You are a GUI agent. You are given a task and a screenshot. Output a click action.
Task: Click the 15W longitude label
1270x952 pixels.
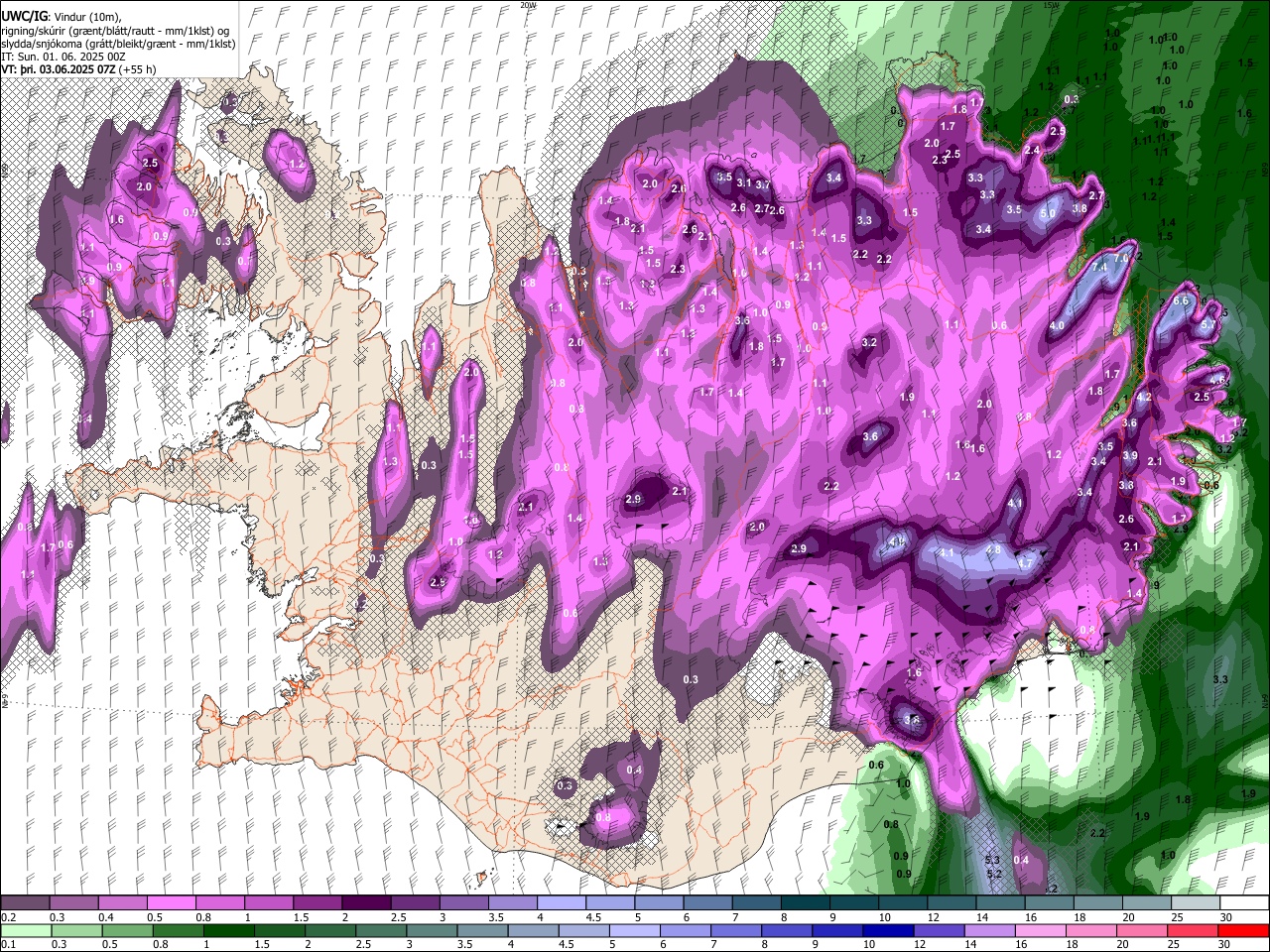coord(1052,5)
